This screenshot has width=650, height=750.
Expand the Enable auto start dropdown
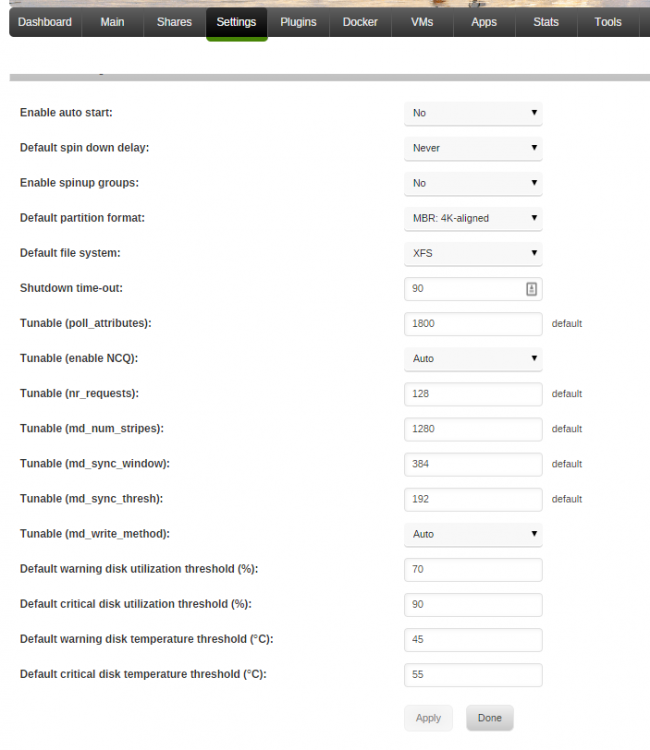473,113
